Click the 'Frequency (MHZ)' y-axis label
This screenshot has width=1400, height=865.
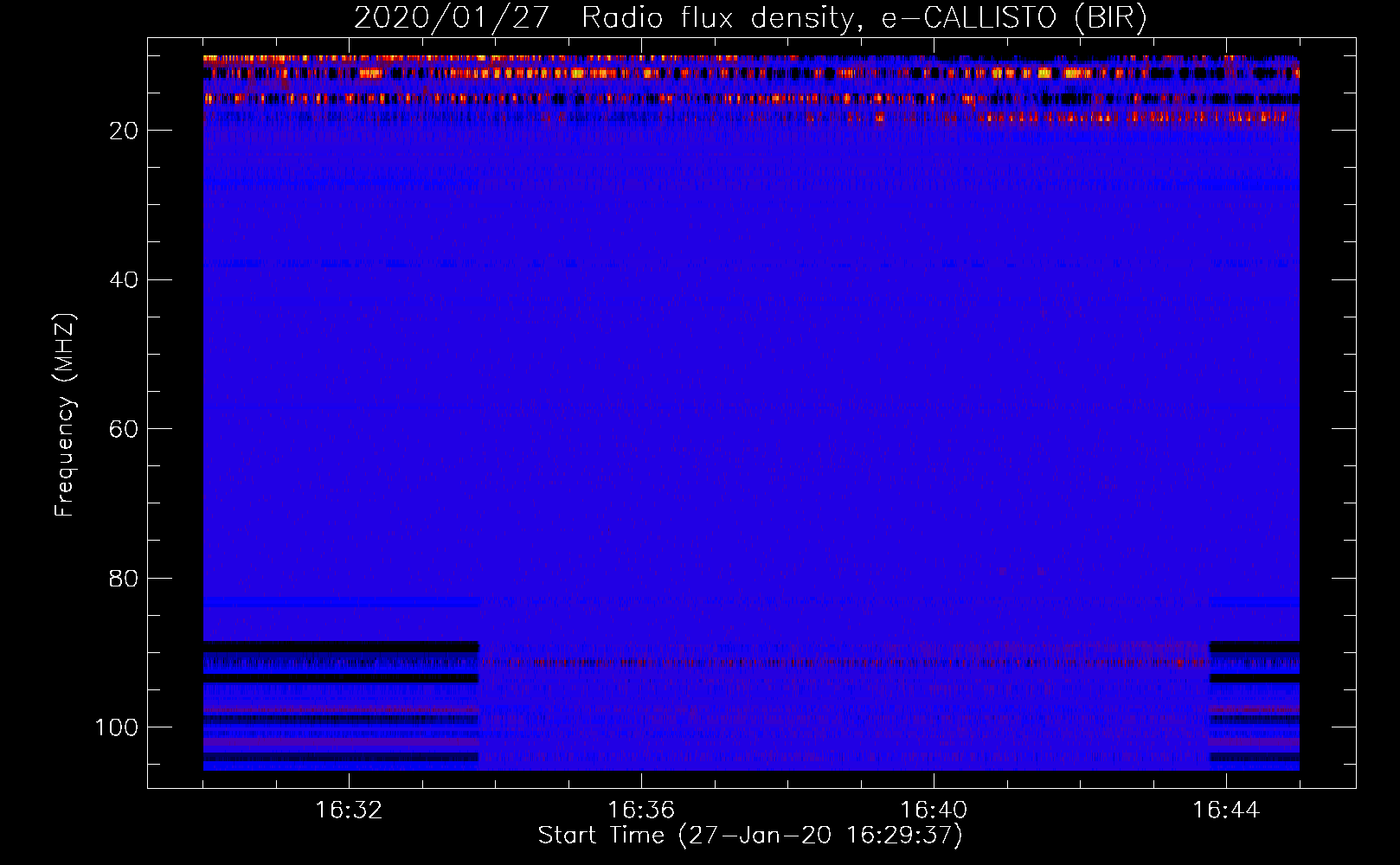click(65, 414)
